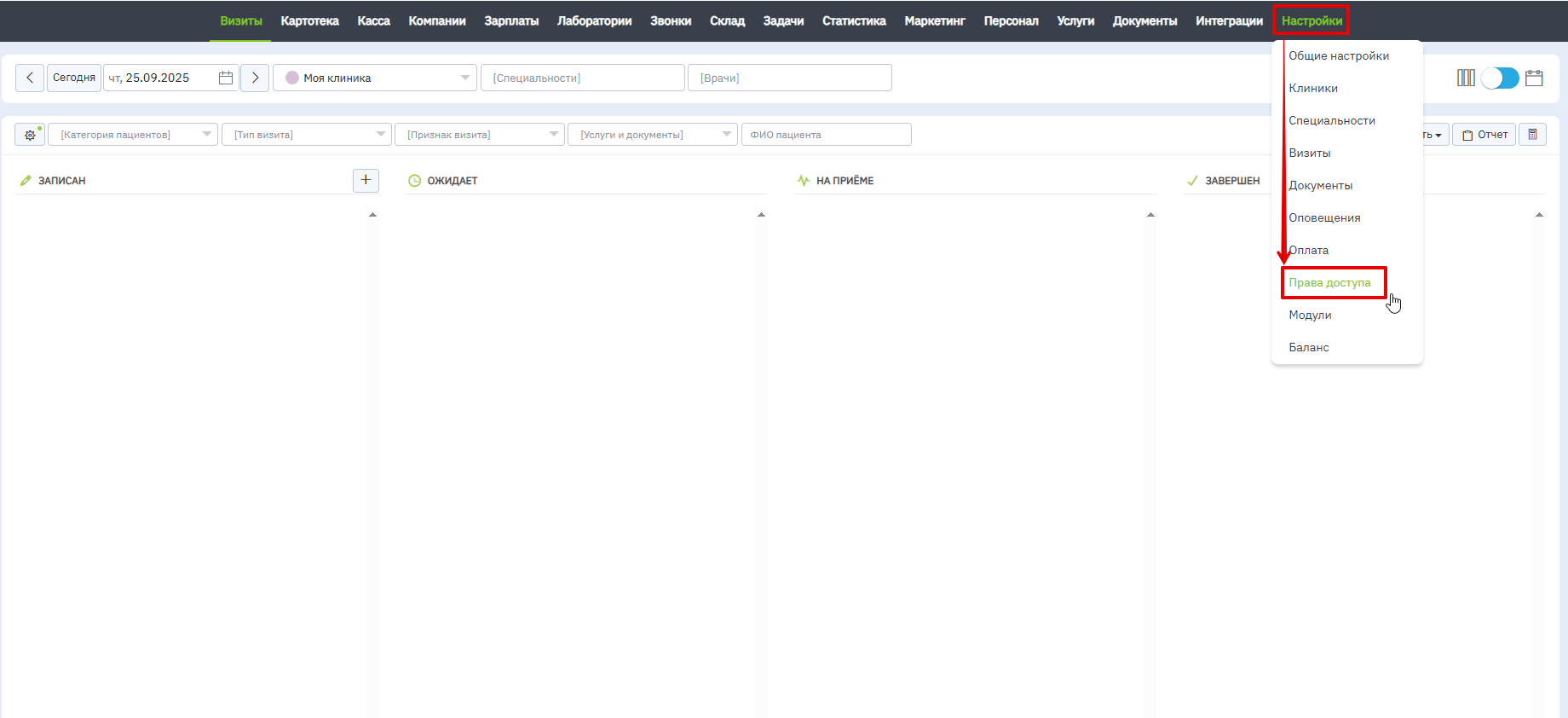Image resolution: width=1568 pixels, height=718 pixels.
Task: Add a visit with the plus button
Action: 366,180
